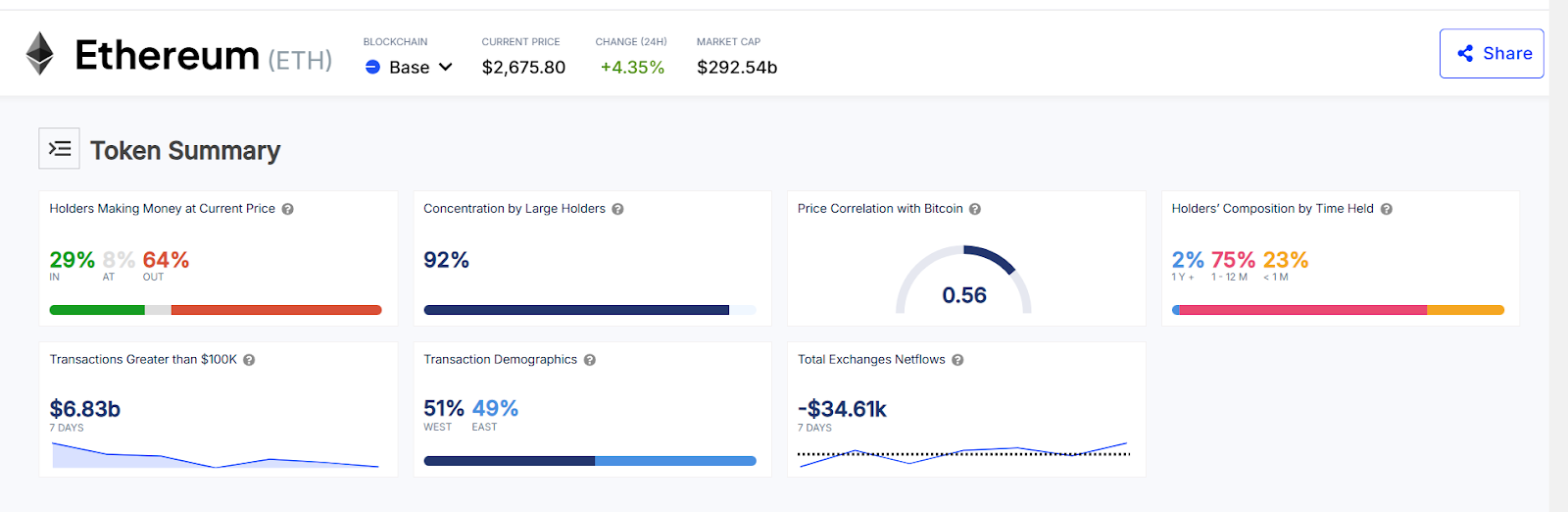
Task: Open help for Transactions Greater than $100K
Action: click(x=249, y=360)
